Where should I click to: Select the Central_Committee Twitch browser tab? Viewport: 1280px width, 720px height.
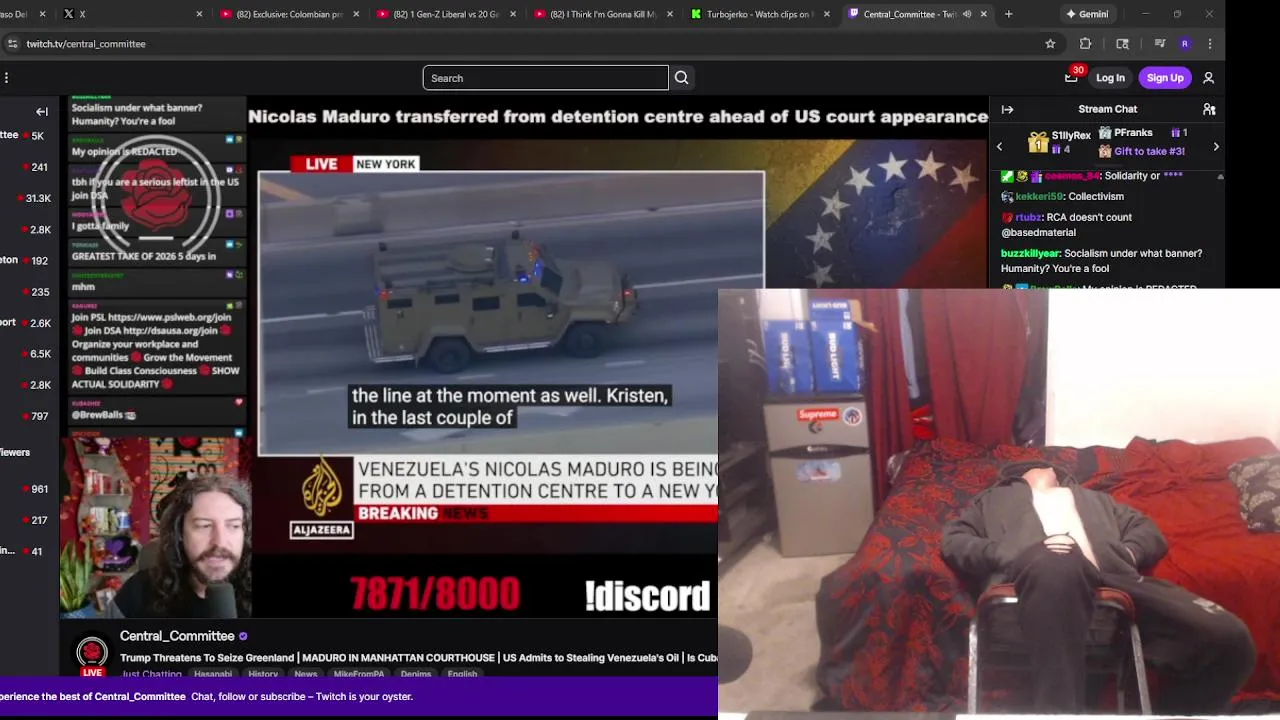pos(910,14)
